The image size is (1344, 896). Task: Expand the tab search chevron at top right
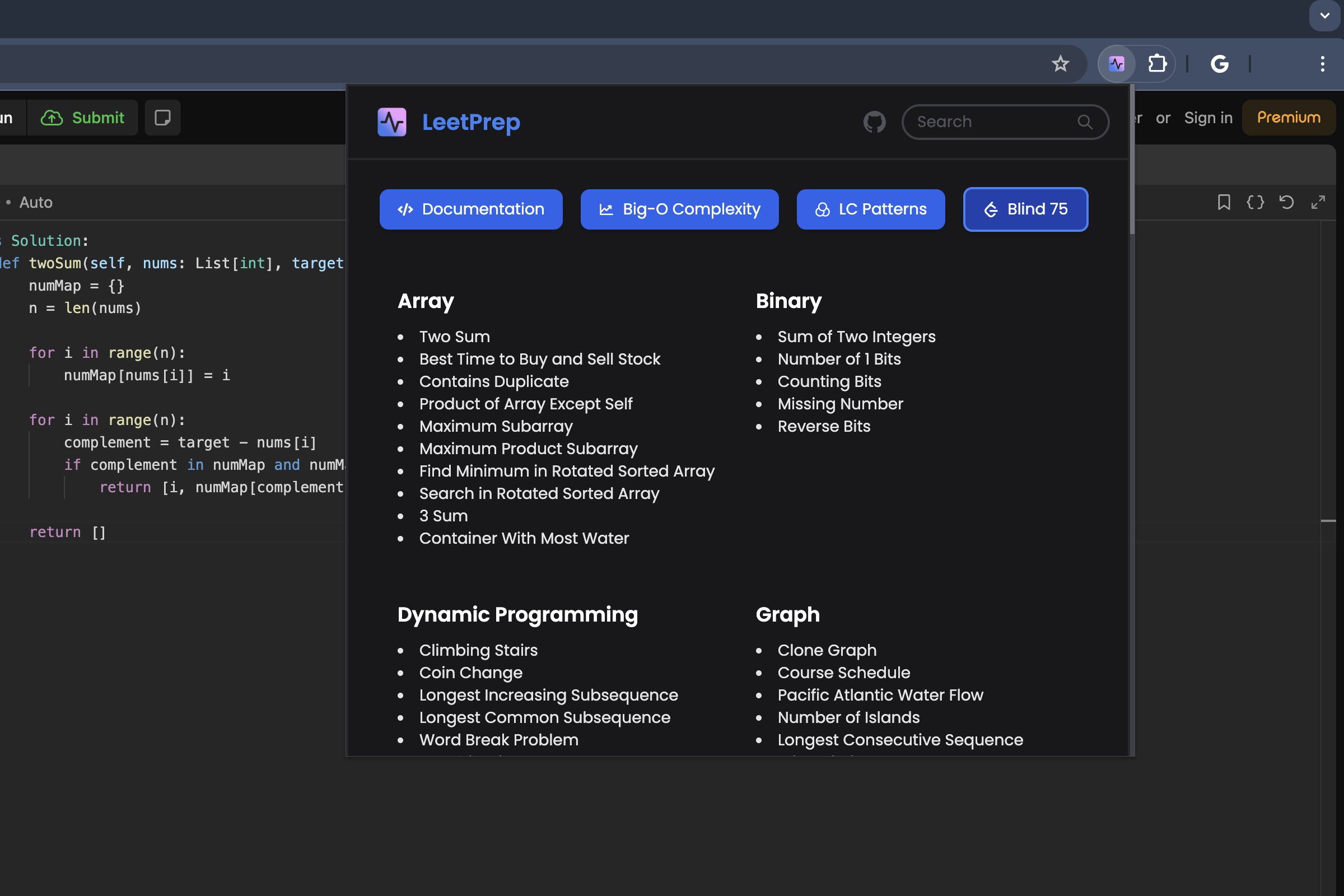(x=1324, y=15)
